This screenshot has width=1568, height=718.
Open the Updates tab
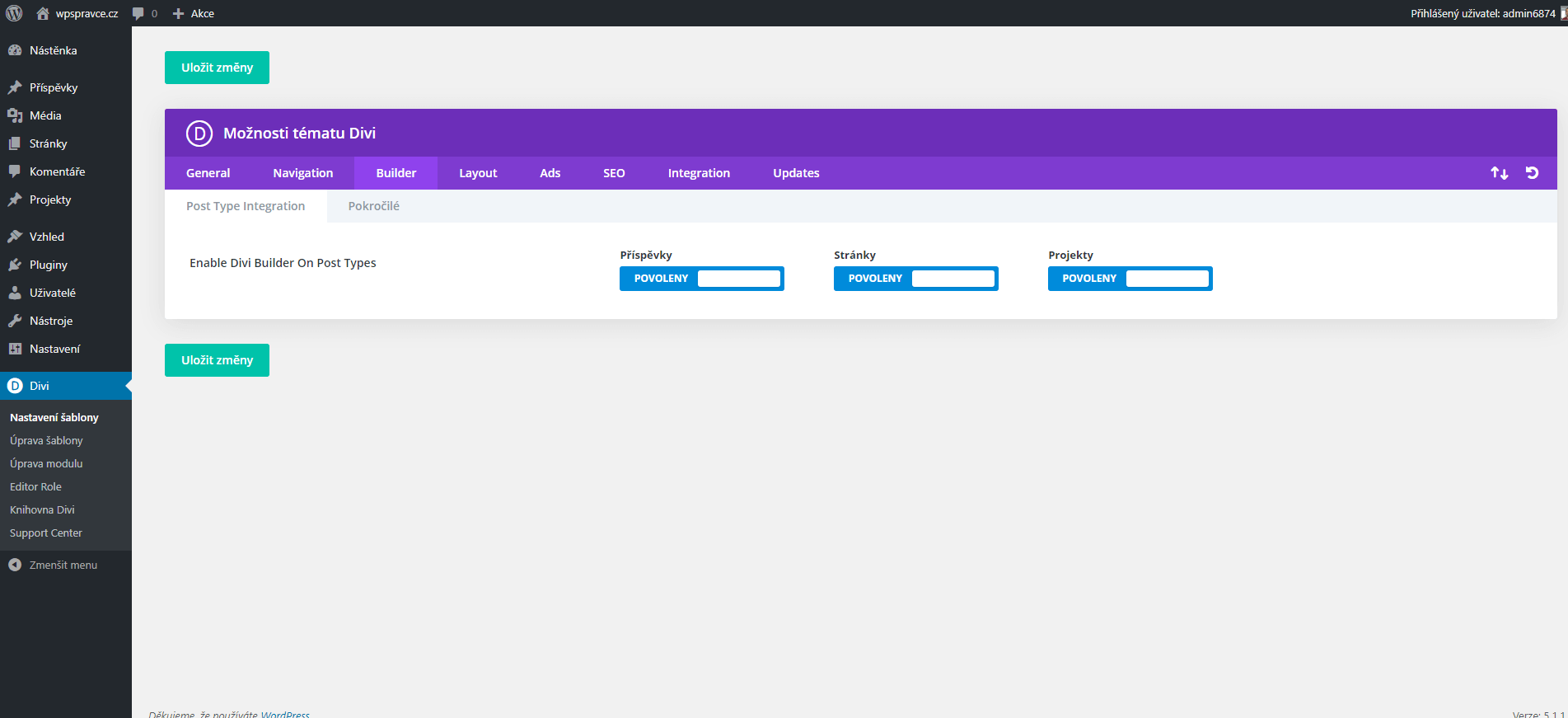[x=796, y=173]
